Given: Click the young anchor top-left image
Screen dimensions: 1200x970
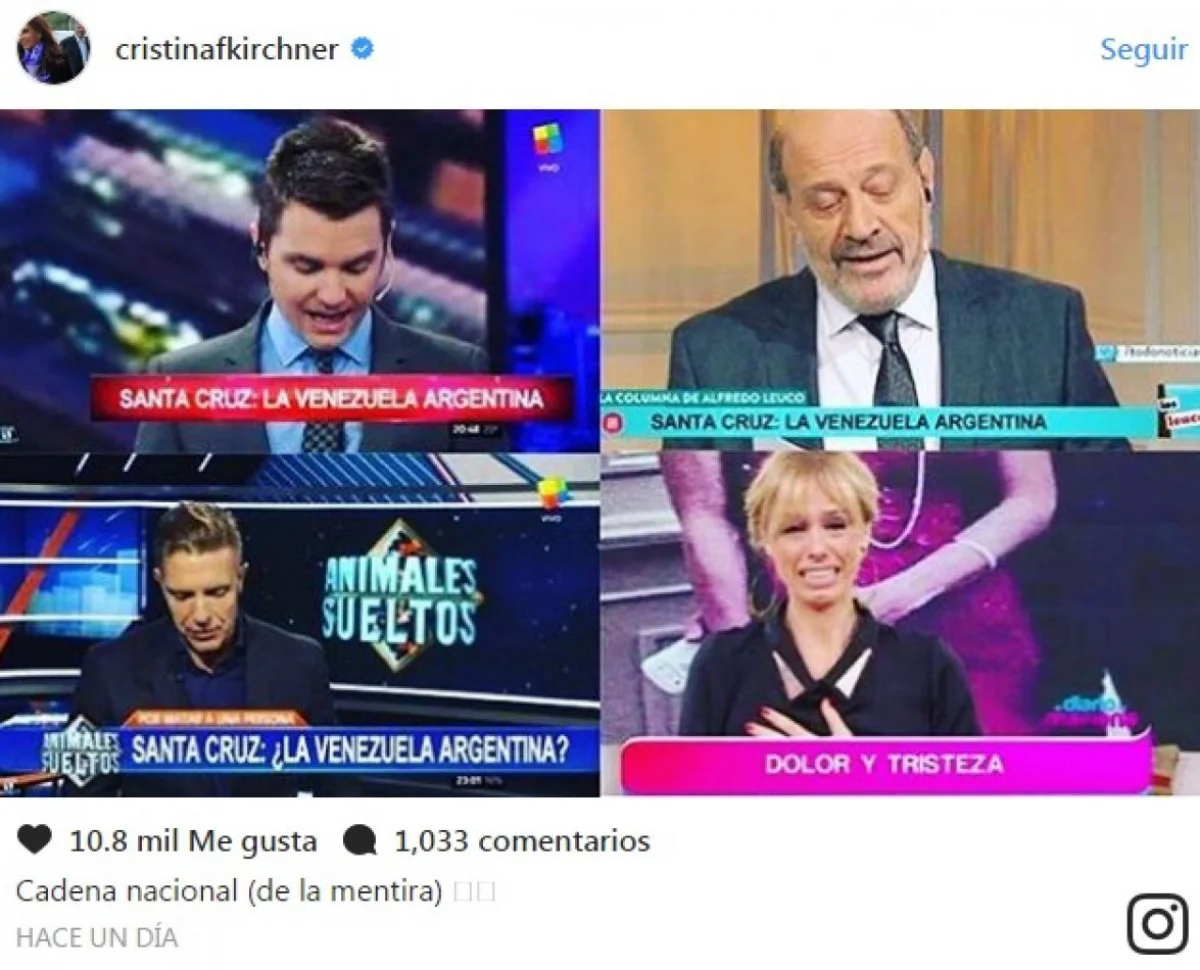Looking at the screenshot, I should click(300, 280).
